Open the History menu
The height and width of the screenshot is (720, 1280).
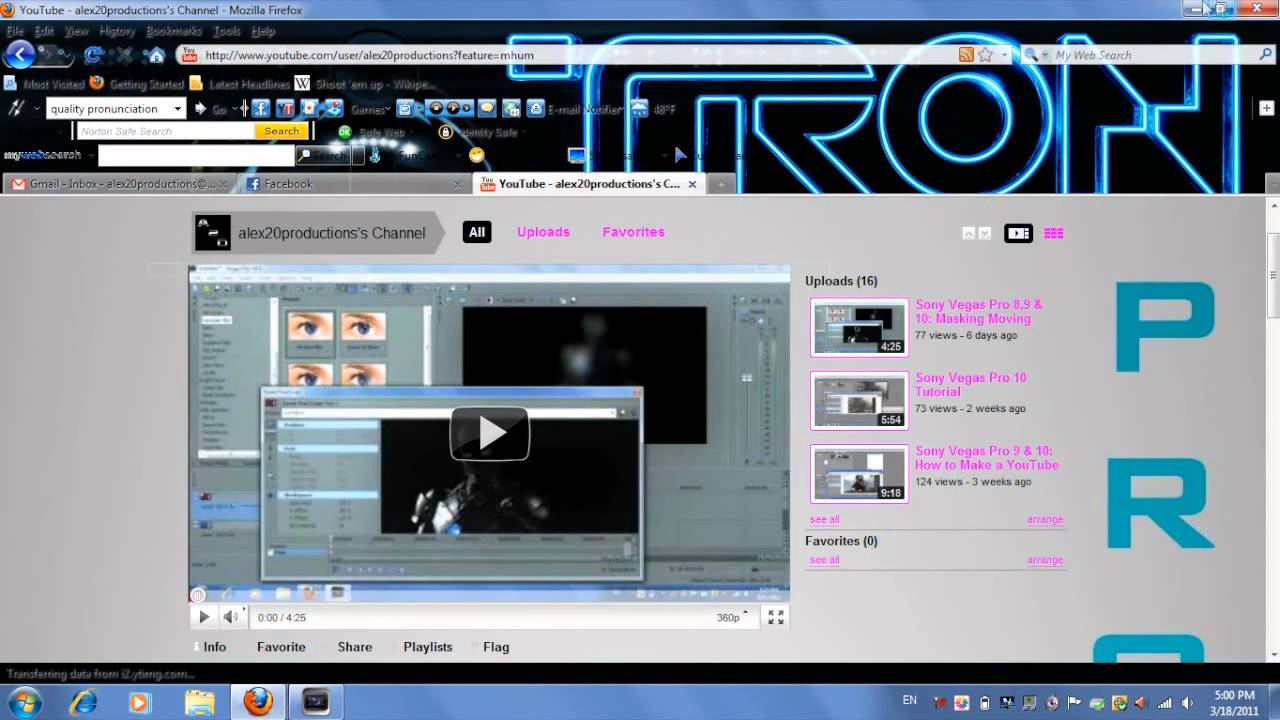click(117, 31)
